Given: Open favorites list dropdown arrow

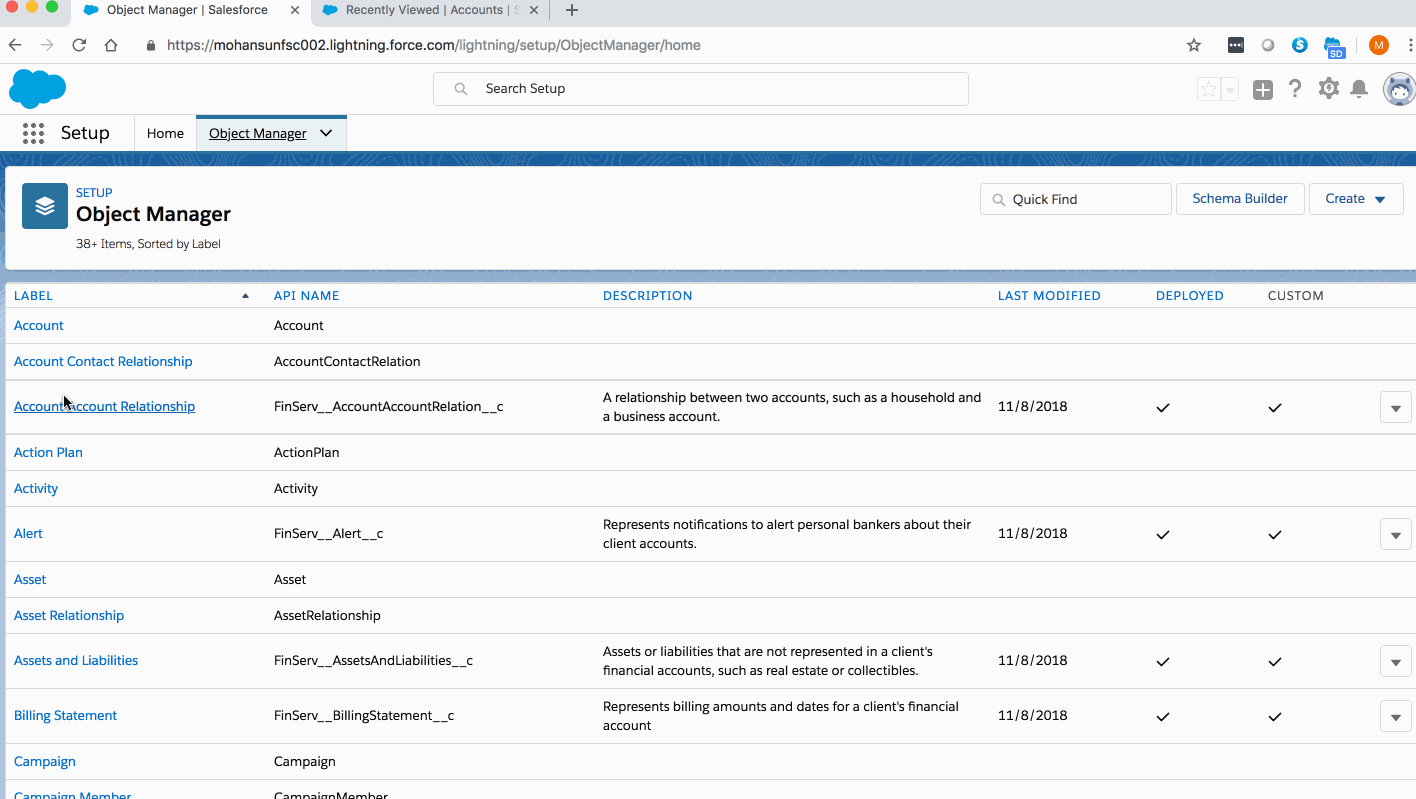Looking at the screenshot, I should pos(1230,90).
